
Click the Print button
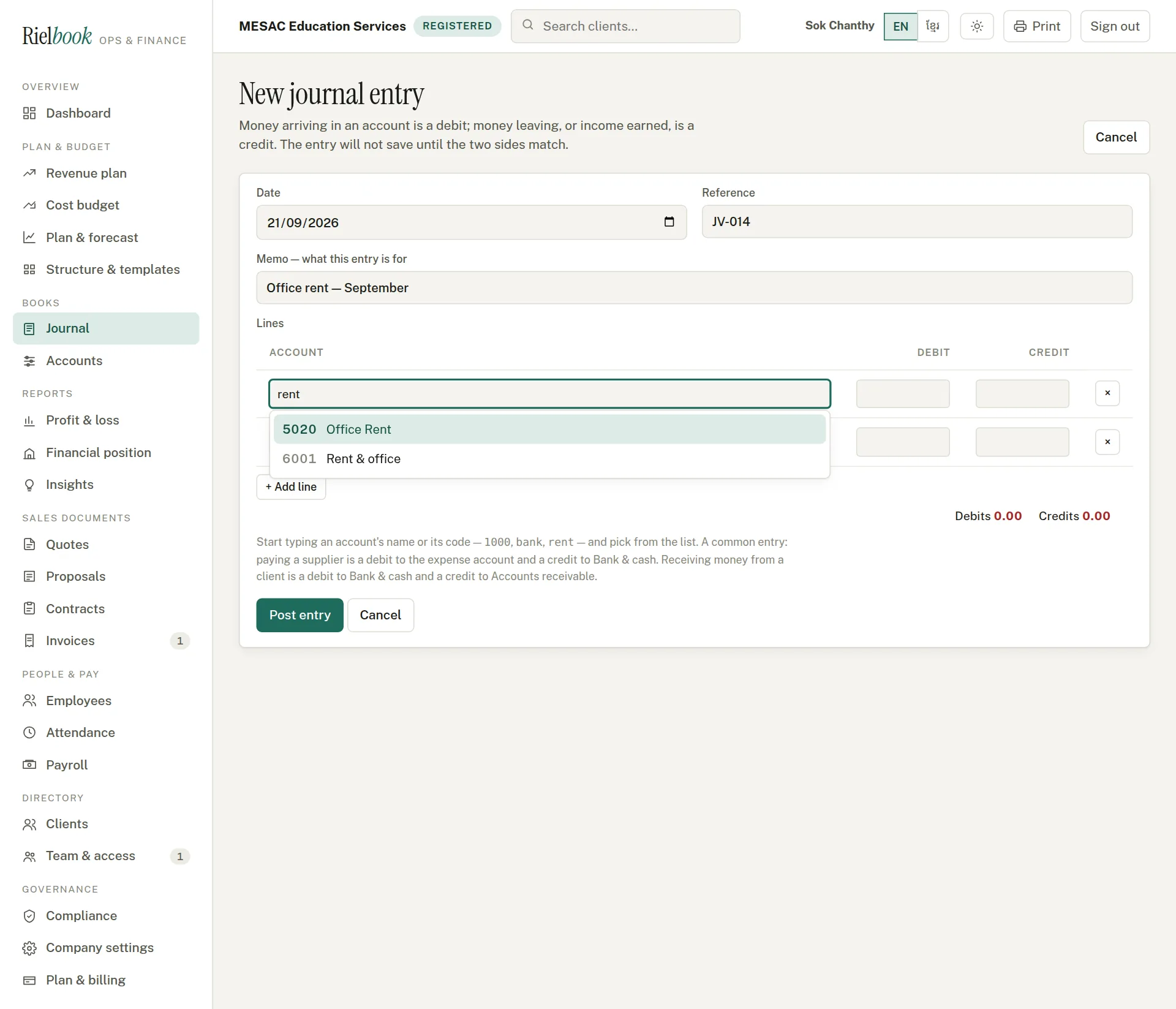pyautogui.click(x=1037, y=26)
